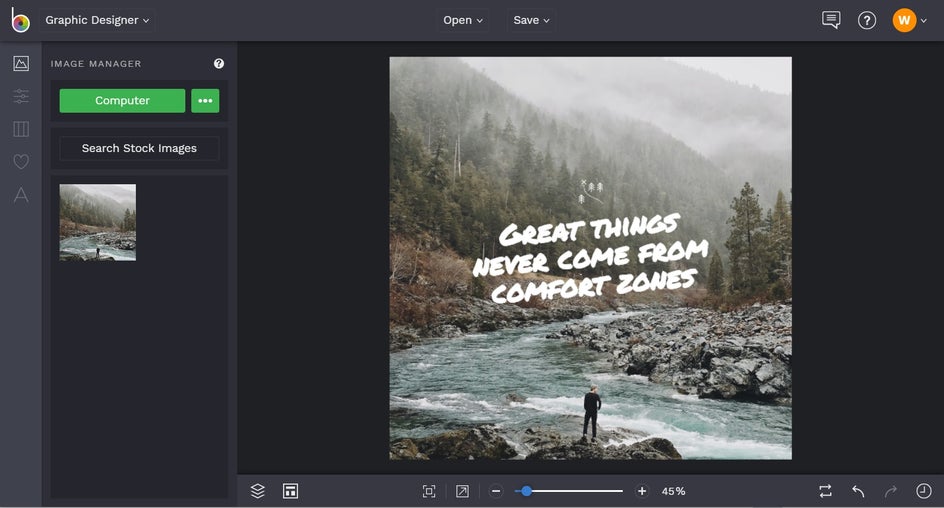Click the 45% zoom value
Viewport: 944px width, 508px height.
673,491
